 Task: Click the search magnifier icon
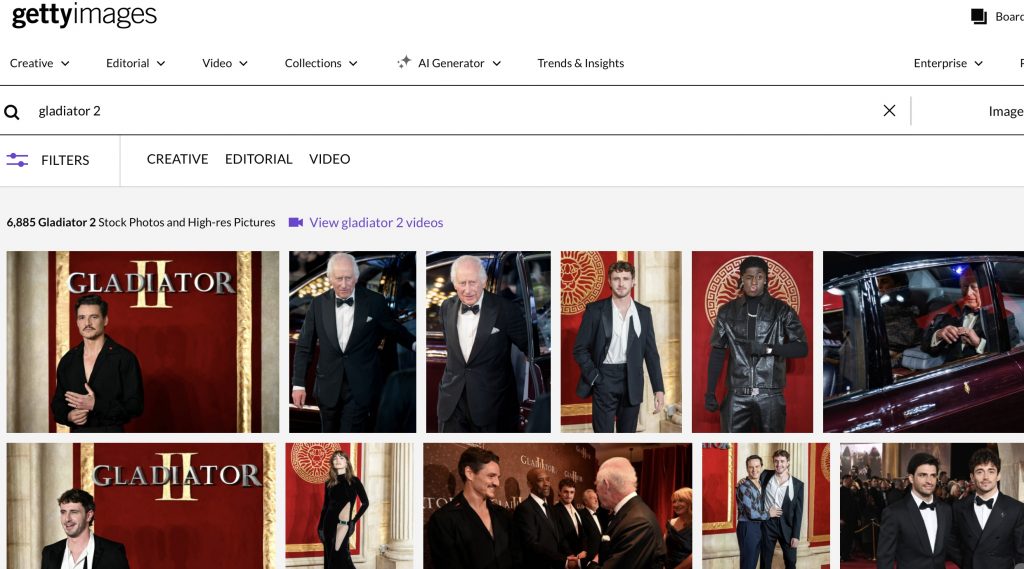coord(12,112)
